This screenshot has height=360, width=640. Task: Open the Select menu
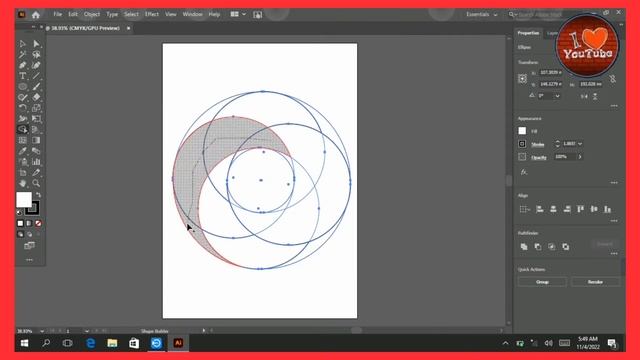pyautogui.click(x=131, y=14)
